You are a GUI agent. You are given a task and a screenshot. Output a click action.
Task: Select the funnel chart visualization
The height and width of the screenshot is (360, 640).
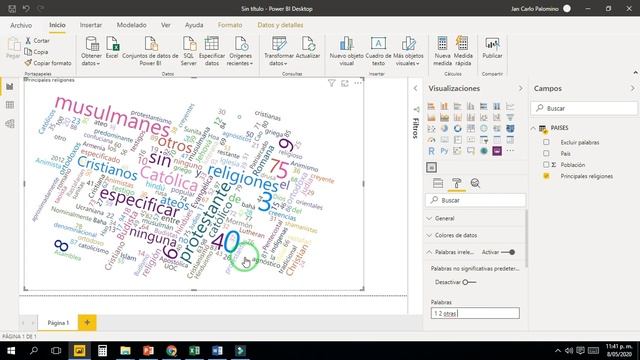tap(510, 118)
